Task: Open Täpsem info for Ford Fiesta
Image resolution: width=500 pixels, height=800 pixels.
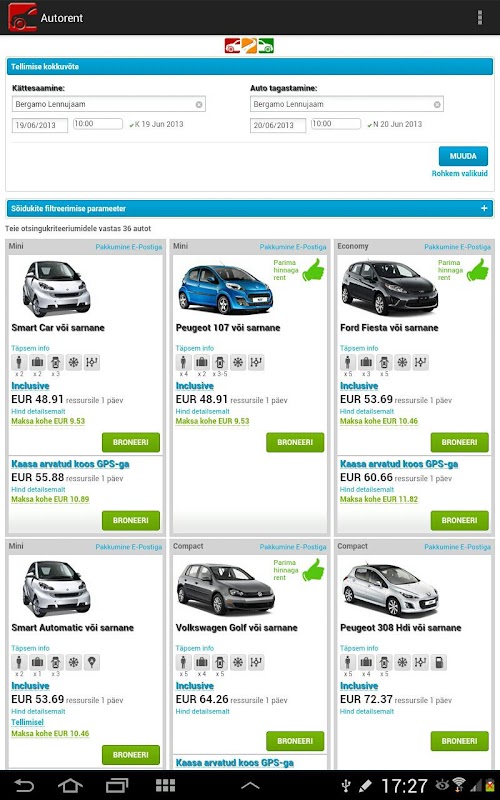Action: pos(359,348)
